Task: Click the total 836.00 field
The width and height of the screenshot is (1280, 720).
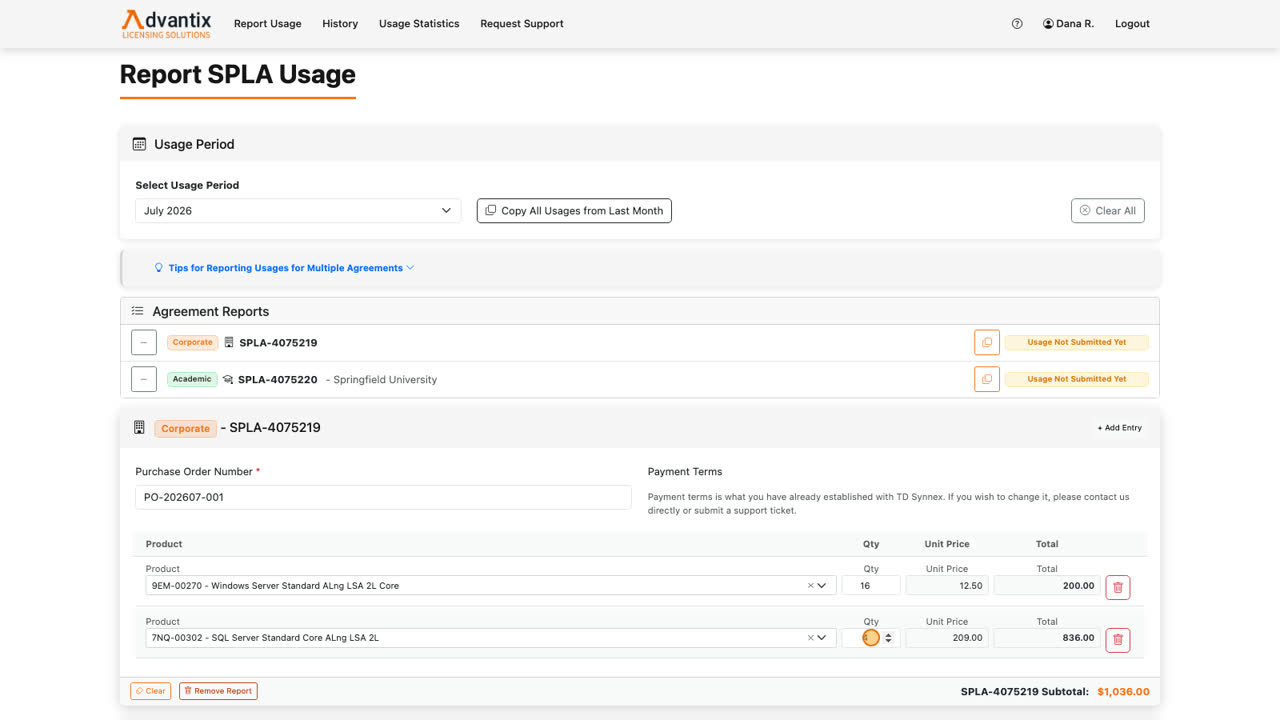Action: (1047, 638)
